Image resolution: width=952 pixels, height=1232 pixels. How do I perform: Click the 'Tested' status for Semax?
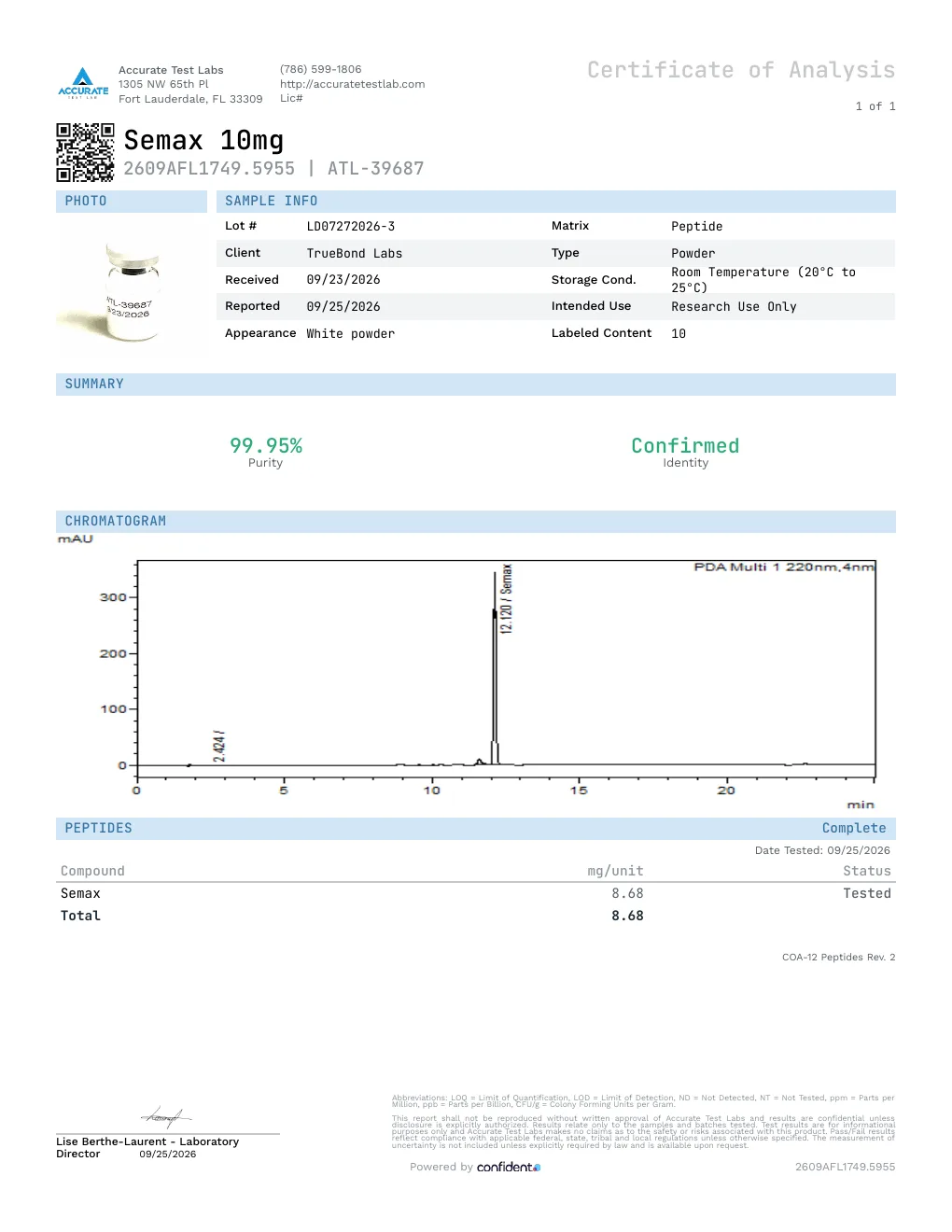[867, 893]
